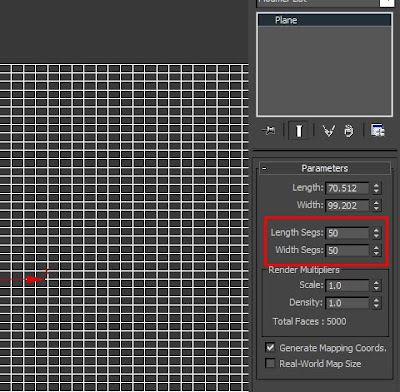Click the Density value field

pos(347,303)
